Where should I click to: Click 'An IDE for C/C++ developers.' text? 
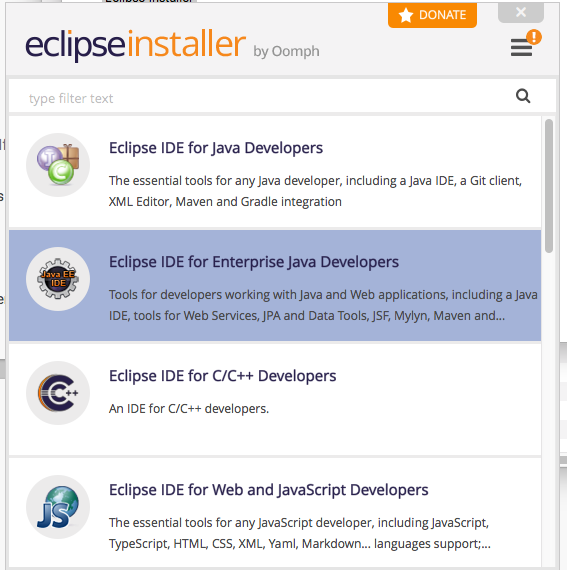189,409
